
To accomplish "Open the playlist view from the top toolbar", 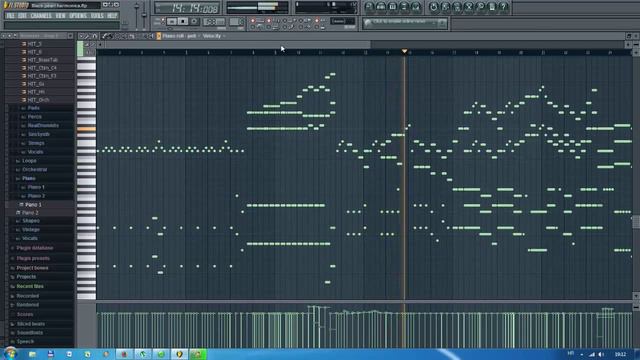I will [369, 7].
